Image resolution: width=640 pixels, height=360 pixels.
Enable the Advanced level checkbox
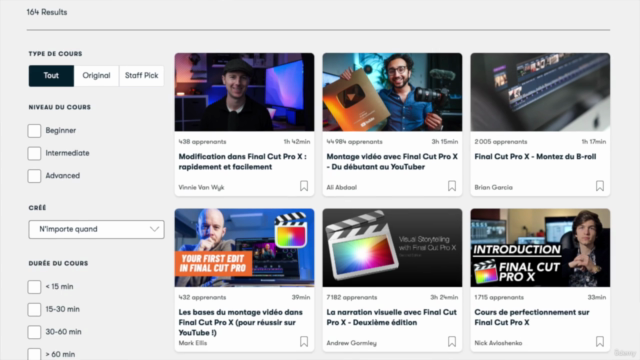(x=34, y=176)
